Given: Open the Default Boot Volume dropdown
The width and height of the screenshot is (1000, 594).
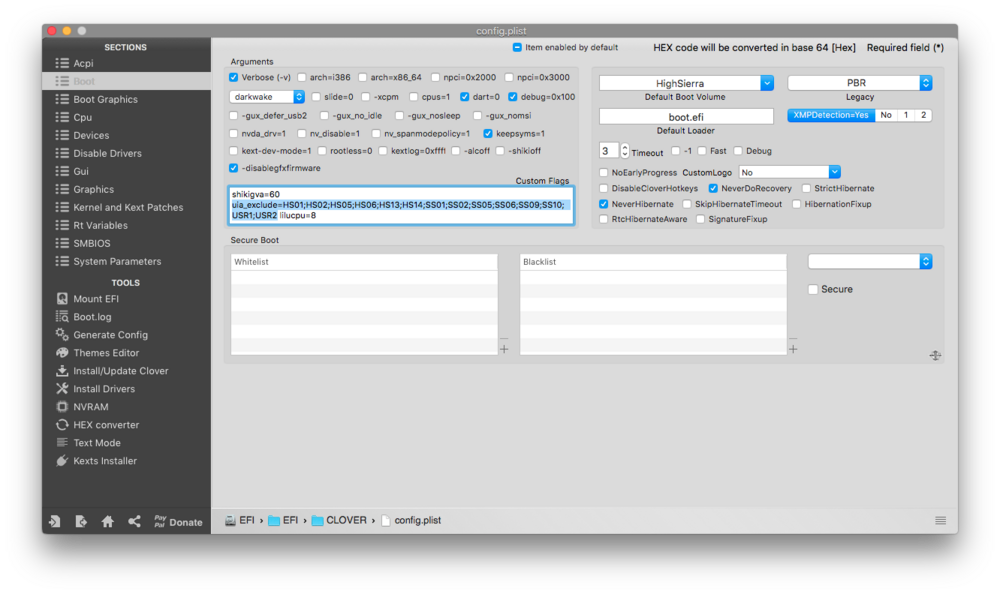Looking at the screenshot, I should pyautogui.click(x=766, y=83).
